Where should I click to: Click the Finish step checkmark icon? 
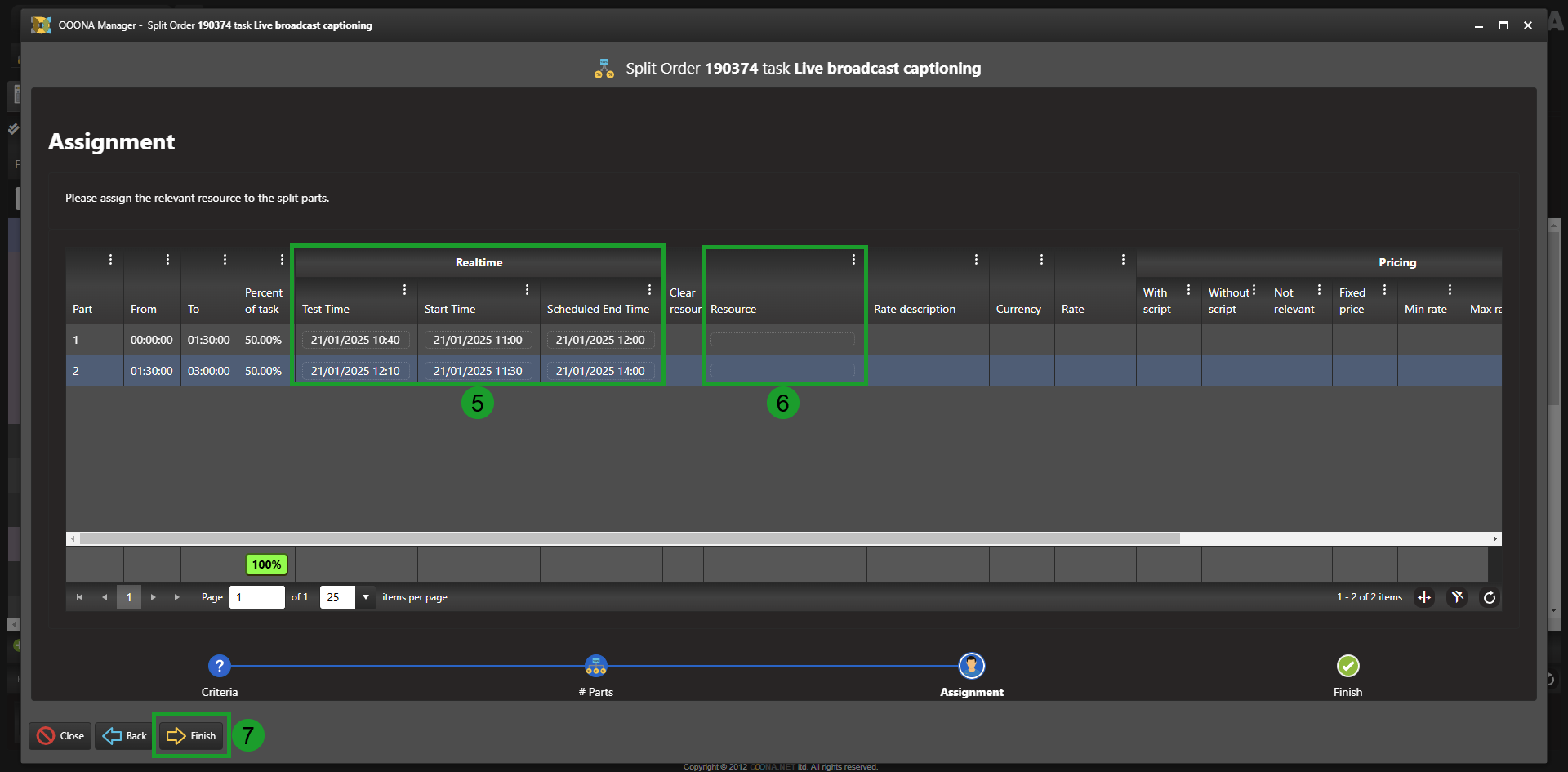(1347, 666)
